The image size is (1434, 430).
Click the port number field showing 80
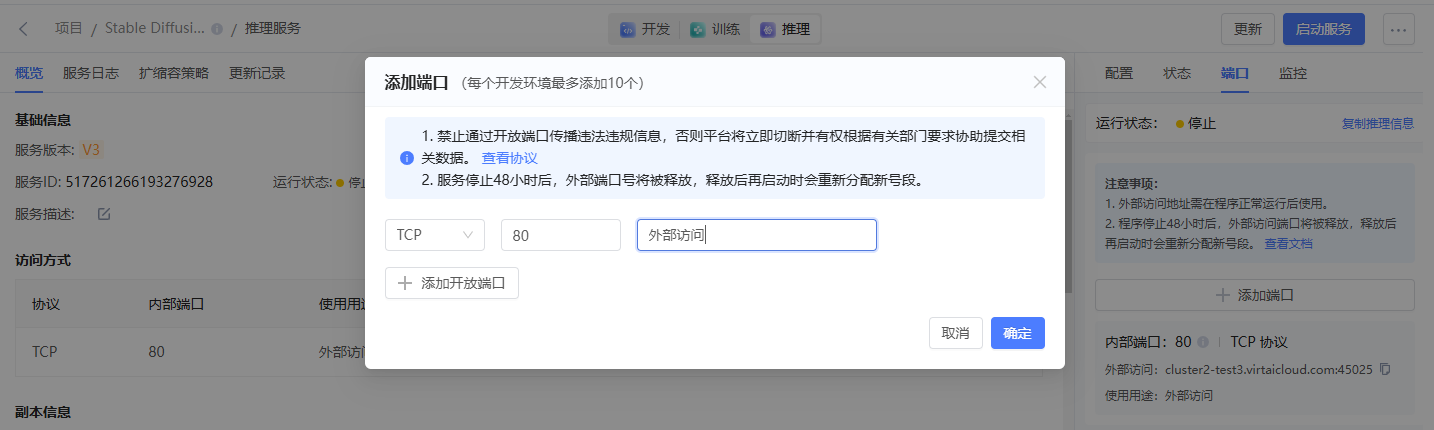tap(560, 235)
